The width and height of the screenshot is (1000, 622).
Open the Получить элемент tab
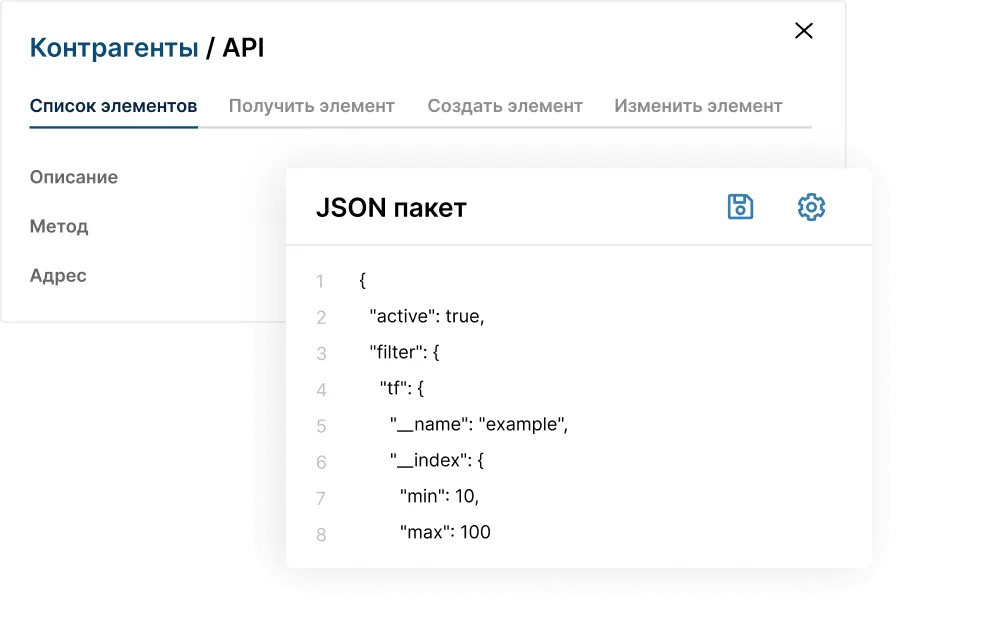tap(311, 106)
